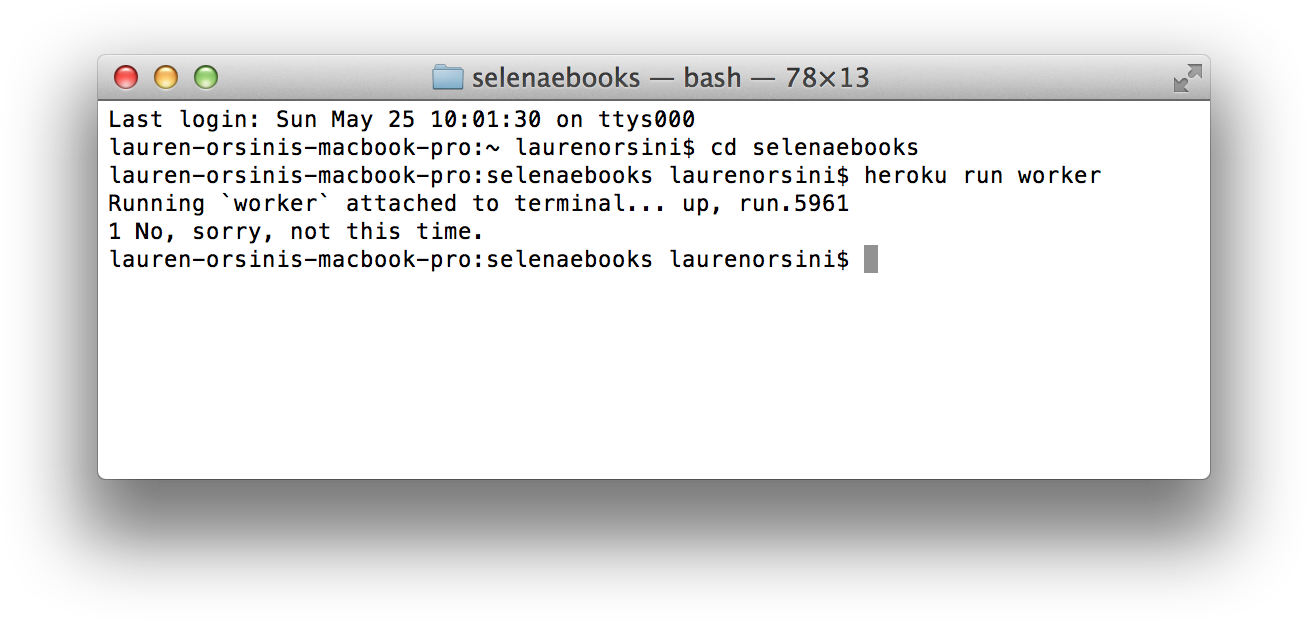Click the gray terminal cursor block

pos(871,259)
